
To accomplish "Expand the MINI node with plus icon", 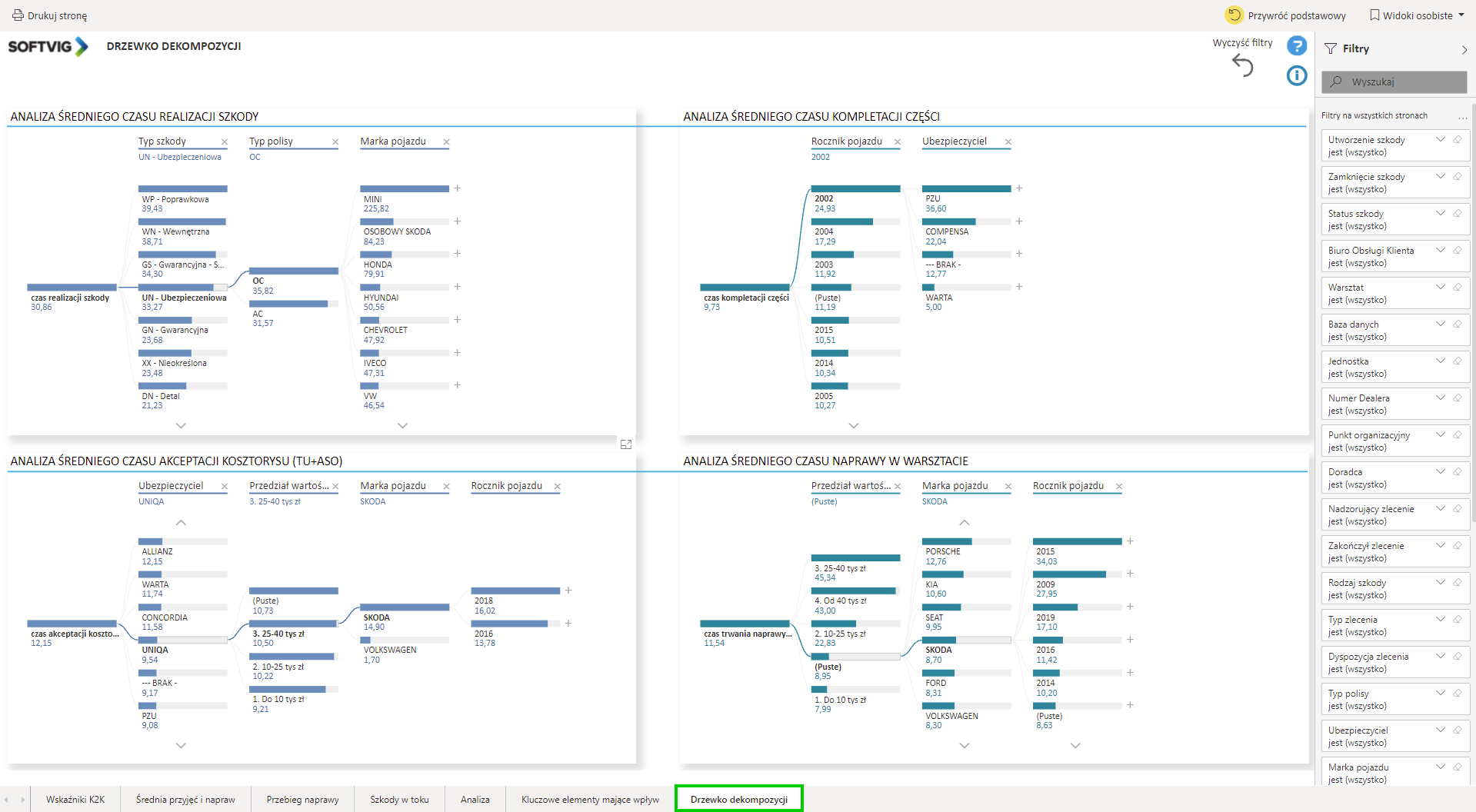I will [457, 188].
